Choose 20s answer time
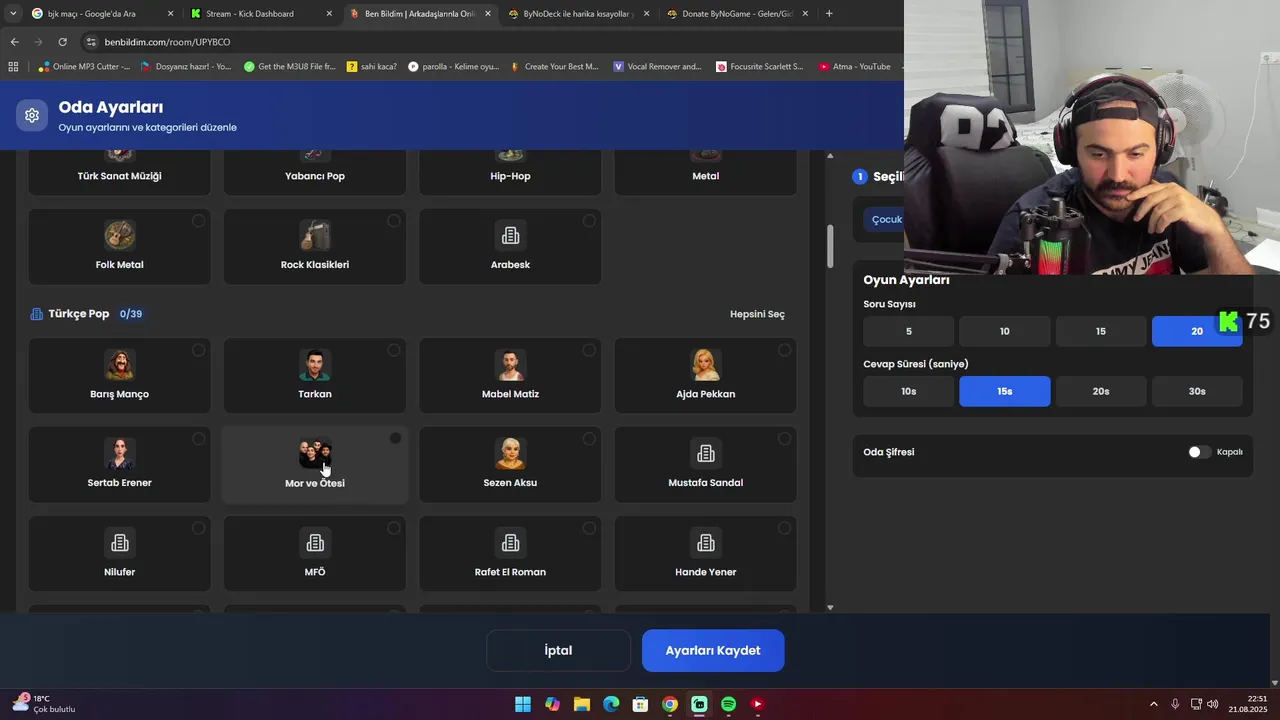The width and height of the screenshot is (1280, 720). pyautogui.click(x=1101, y=392)
